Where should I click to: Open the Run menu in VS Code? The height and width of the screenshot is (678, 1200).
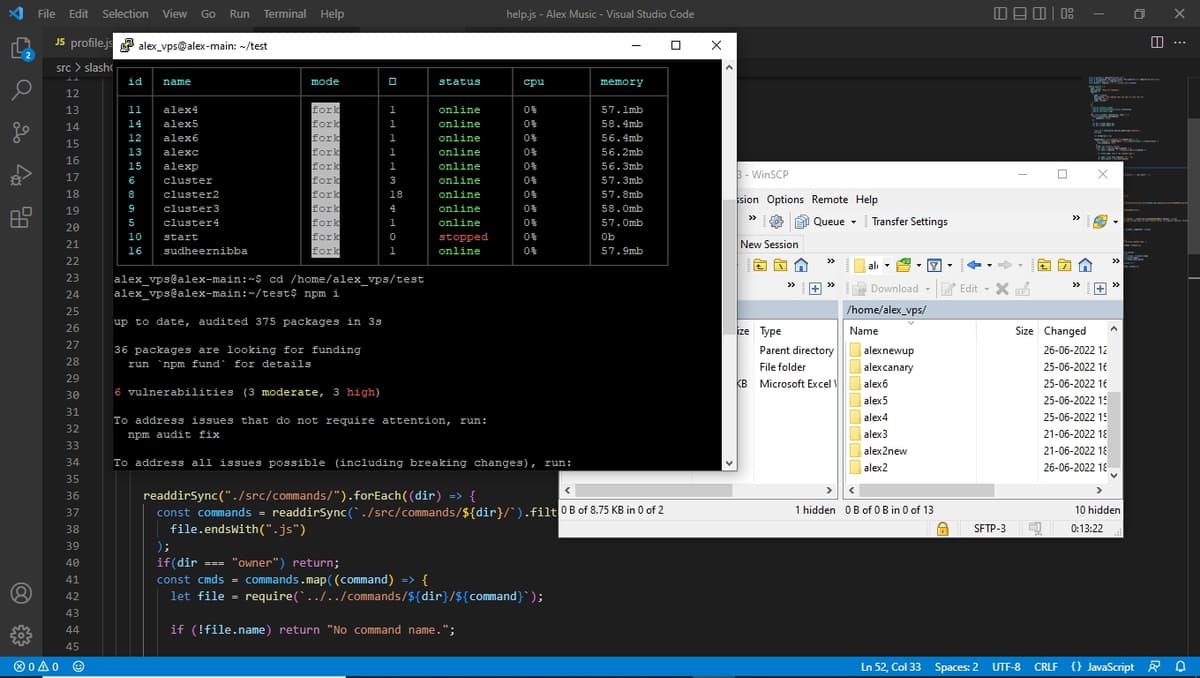[x=239, y=14]
